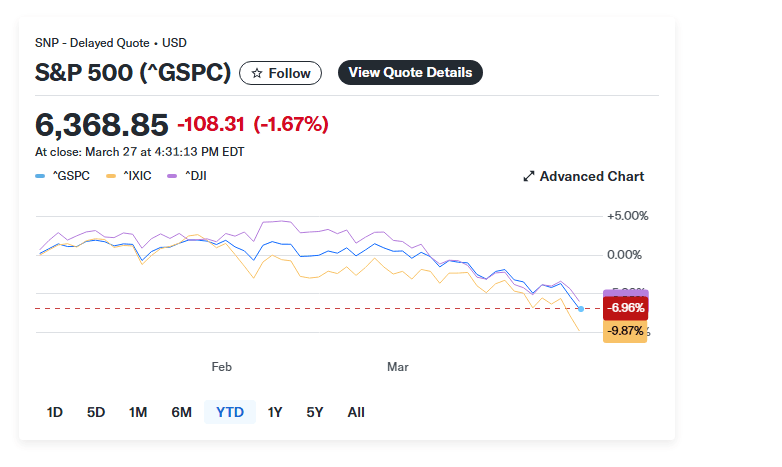Open View Quote Details
This screenshot has height=467, width=782.
[x=410, y=72]
